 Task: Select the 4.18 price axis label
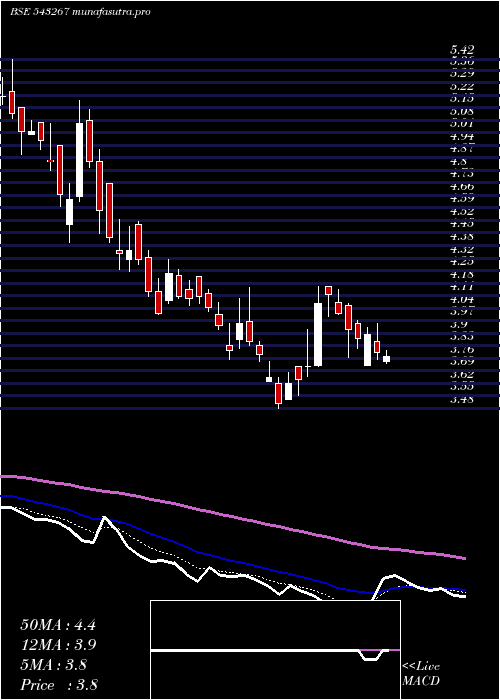[x=462, y=275]
